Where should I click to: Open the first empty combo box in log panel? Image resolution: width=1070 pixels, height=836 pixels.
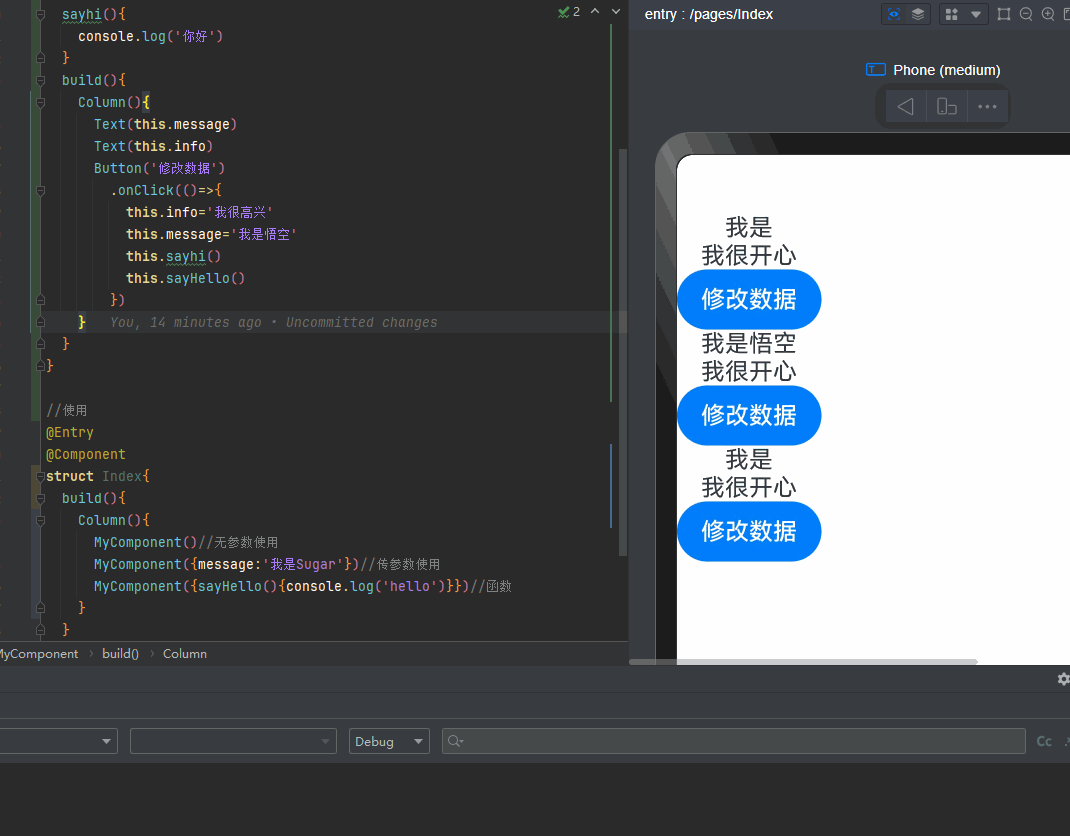59,741
